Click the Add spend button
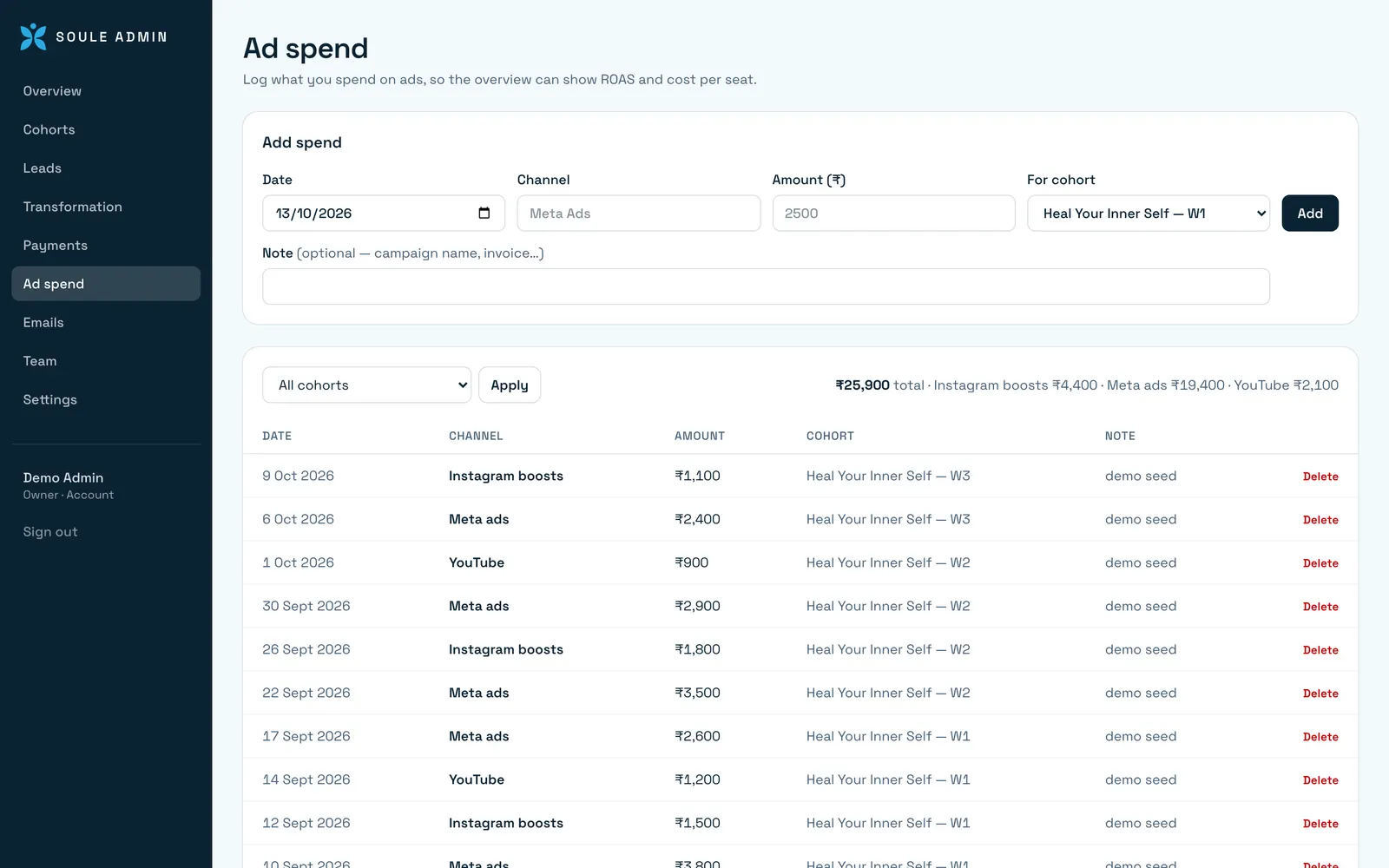 [1310, 214]
